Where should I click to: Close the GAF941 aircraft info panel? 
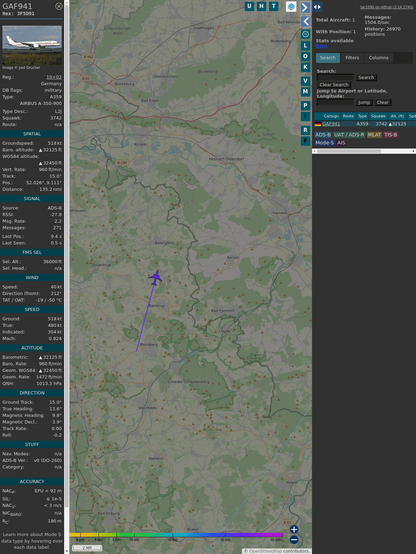(59, 6)
